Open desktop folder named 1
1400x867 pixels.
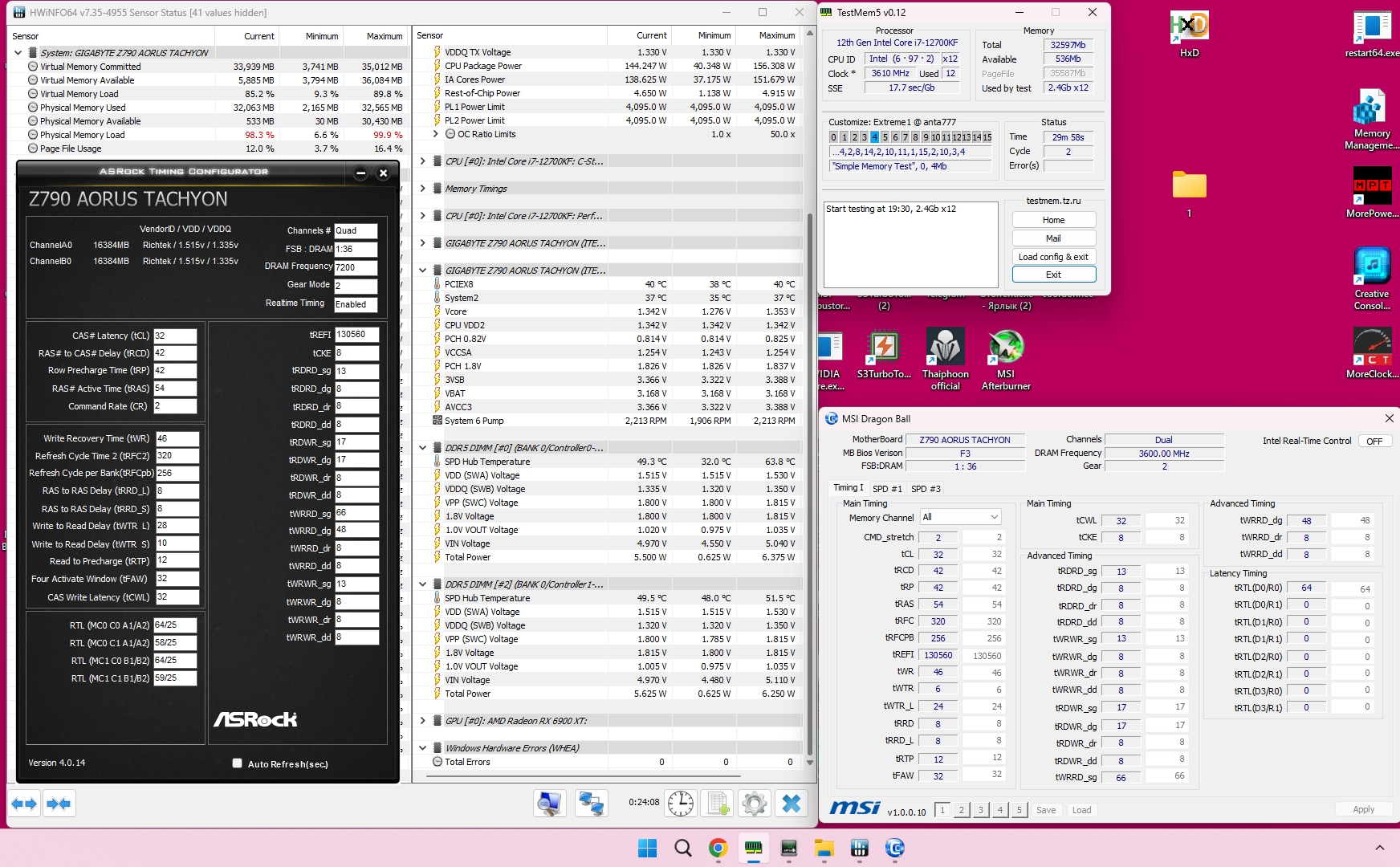1189,194
